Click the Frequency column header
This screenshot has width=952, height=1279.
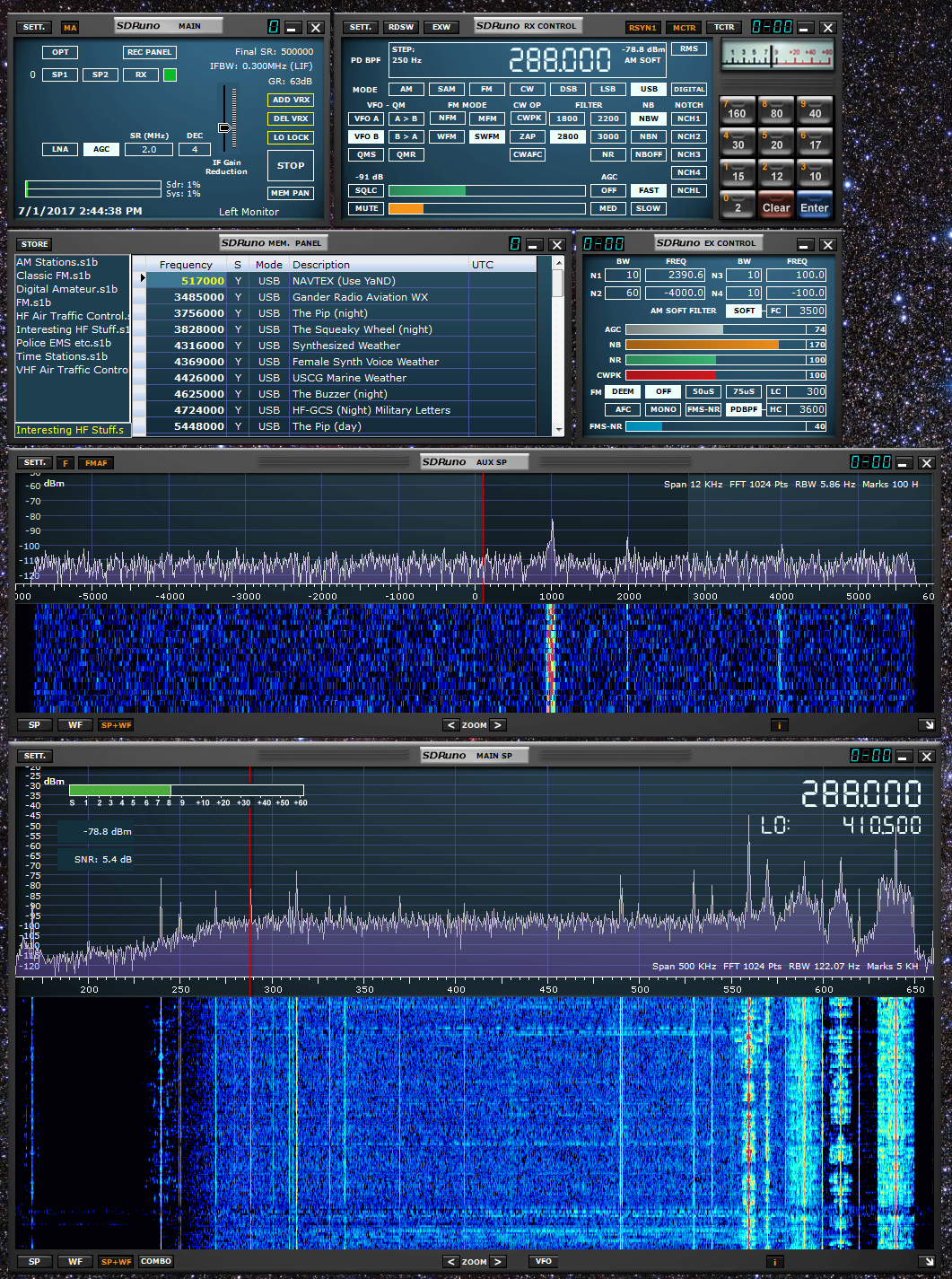tap(186, 265)
